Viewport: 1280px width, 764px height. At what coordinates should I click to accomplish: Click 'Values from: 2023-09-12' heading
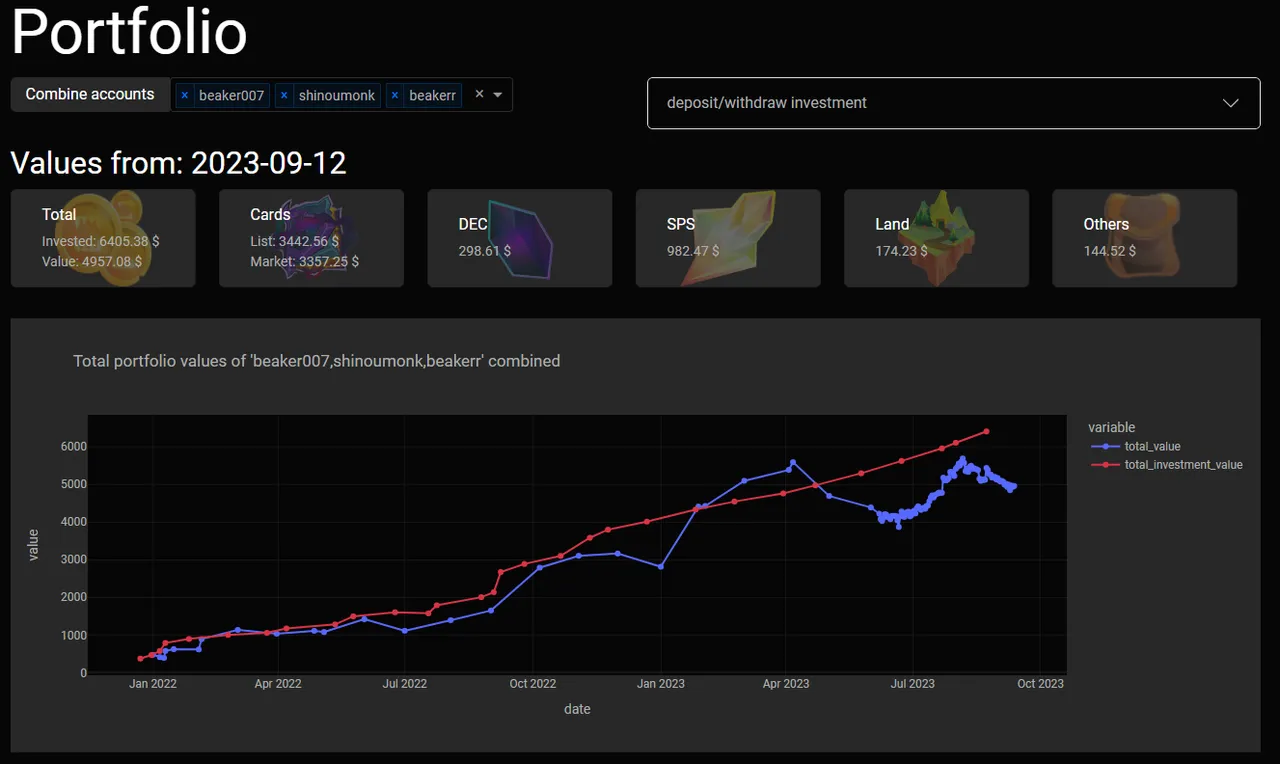pyautogui.click(x=178, y=163)
